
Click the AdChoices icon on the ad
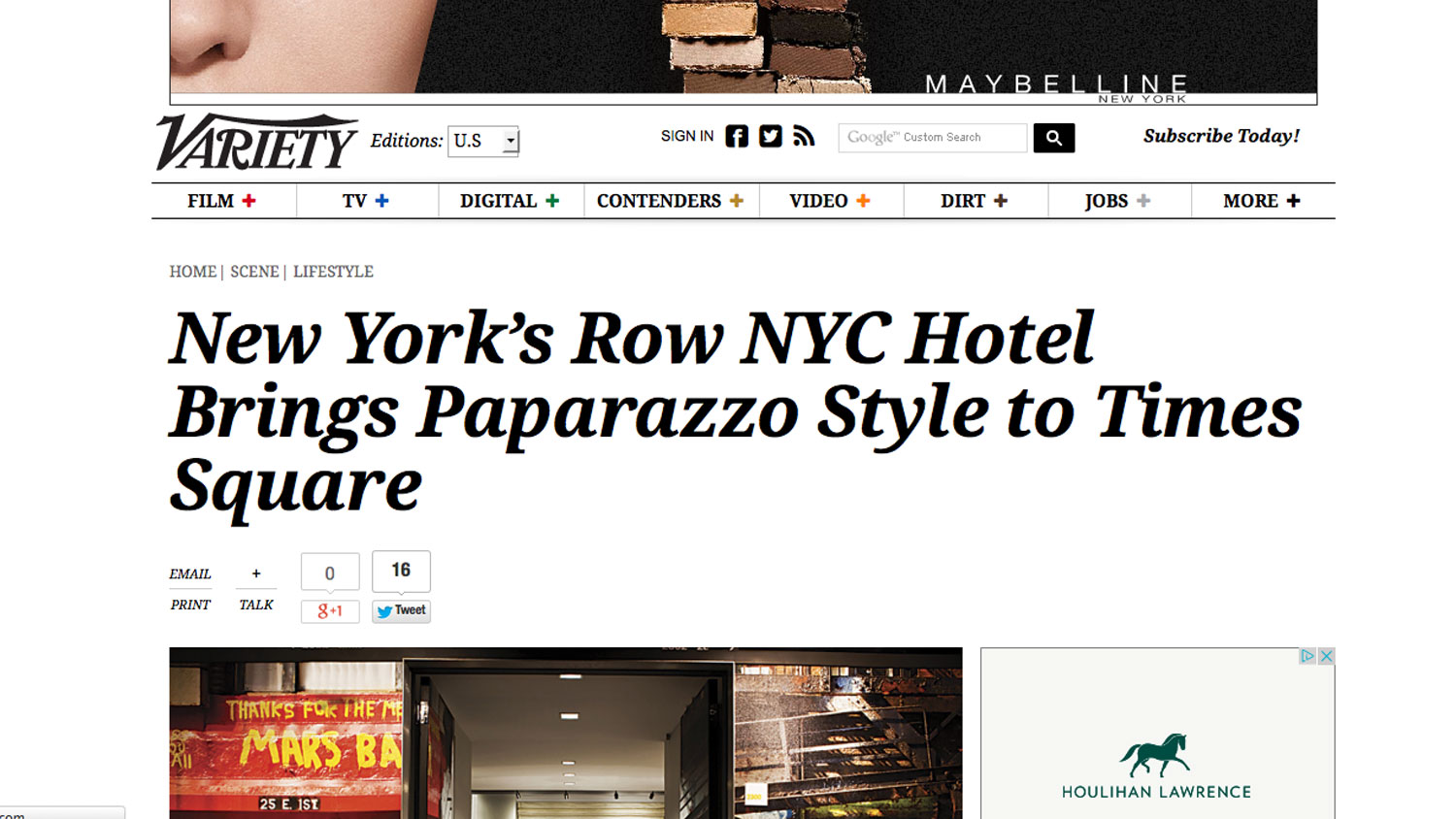click(1307, 656)
